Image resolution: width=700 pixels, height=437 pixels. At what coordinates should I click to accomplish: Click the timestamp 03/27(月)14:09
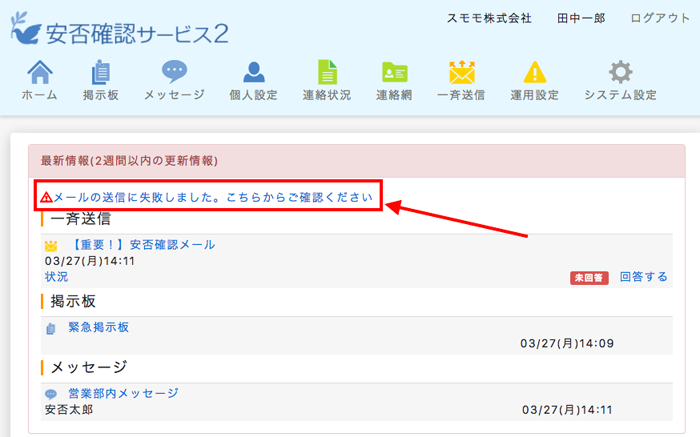pos(567,343)
